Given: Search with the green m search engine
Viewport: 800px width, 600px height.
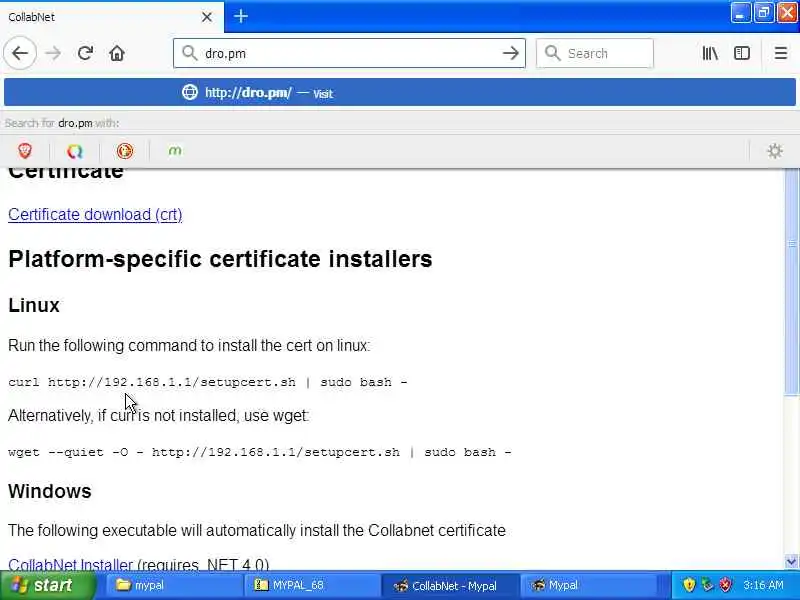Looking at the screenshot, I should (175, 151).
